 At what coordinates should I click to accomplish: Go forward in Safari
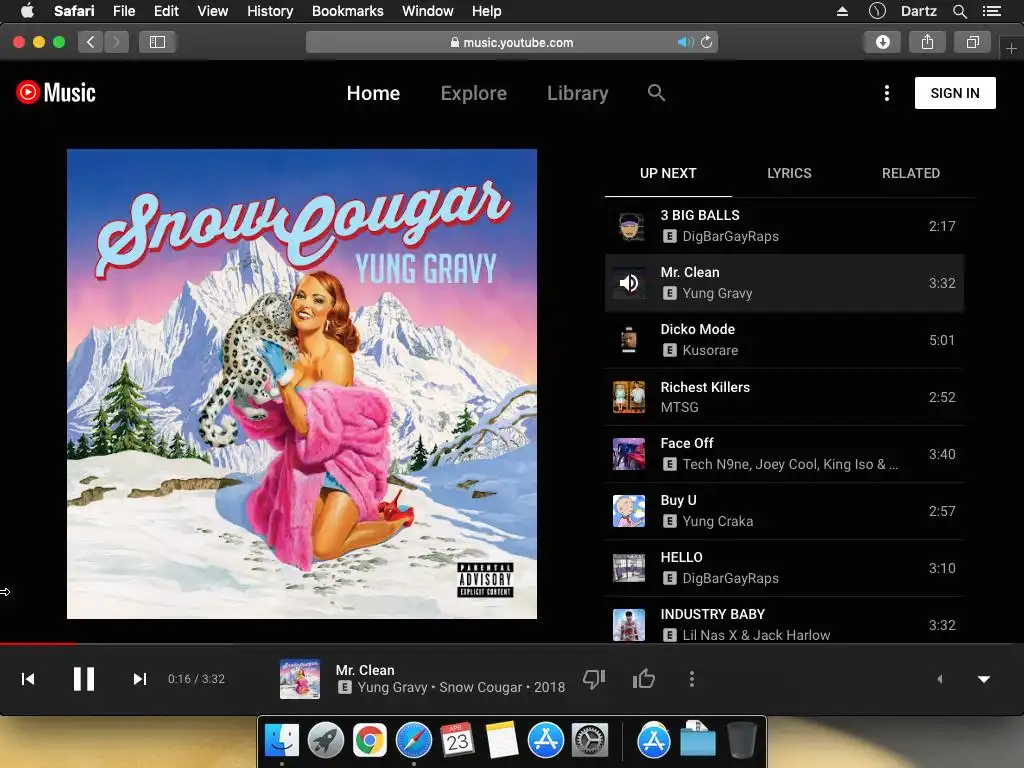tap(116, 42)
